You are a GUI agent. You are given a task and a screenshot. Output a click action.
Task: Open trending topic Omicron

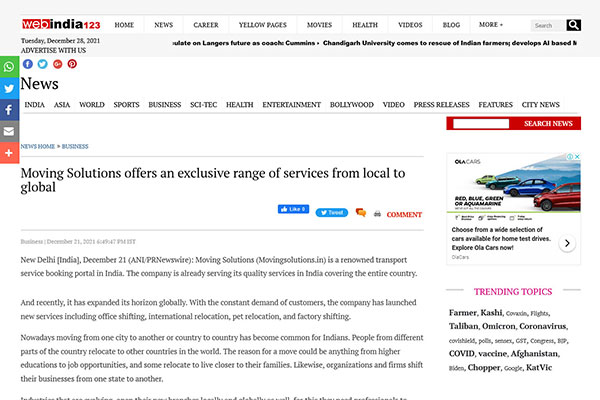pyautogui.click(x=499, y=326)
